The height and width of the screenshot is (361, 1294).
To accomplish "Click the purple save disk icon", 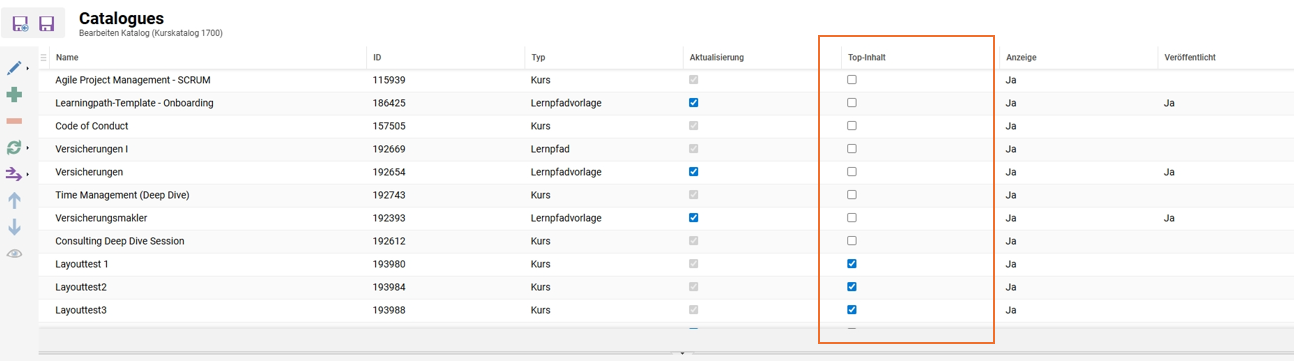I will coord(46,24).
